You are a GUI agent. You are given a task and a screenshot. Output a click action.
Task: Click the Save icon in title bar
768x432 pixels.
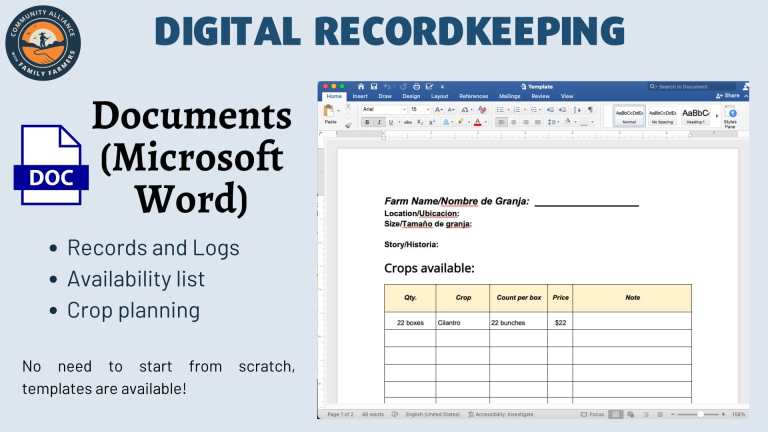click(374, 87)
